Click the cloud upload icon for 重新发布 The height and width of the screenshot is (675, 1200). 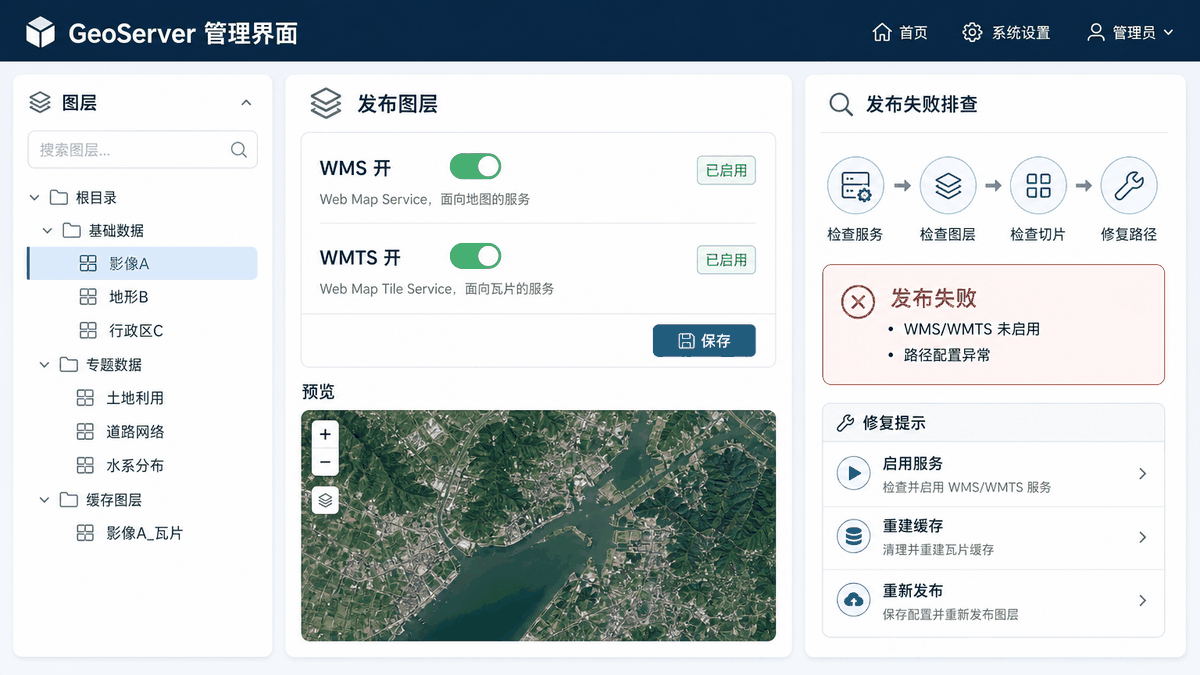coord(854,600)
